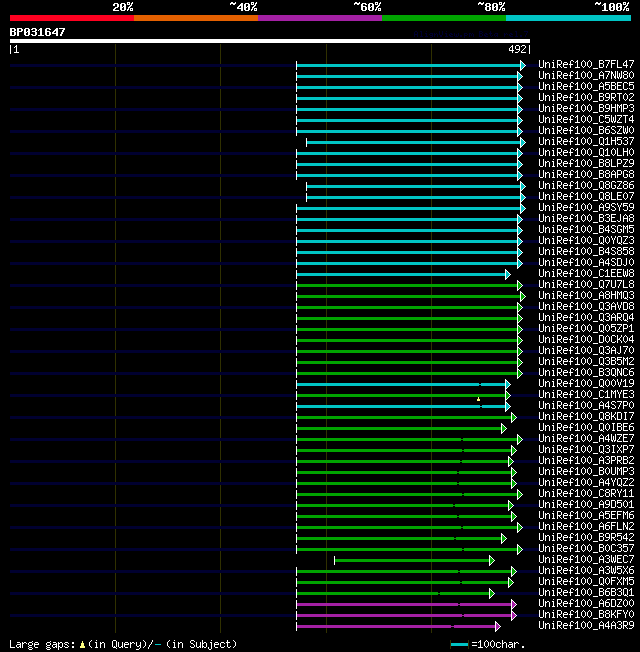The height and width of the screenshot is (652, 640).
Task: Click UniRef100_A6FLN2 label
Action: click(586, 527)
